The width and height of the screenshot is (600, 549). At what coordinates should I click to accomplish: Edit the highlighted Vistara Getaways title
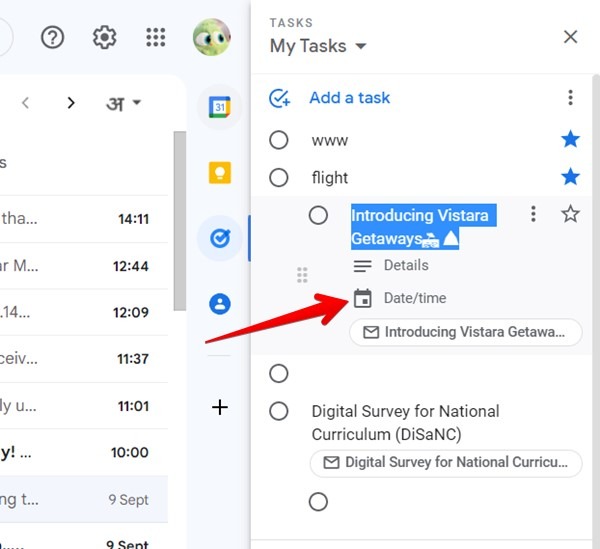tap(424, 226)
